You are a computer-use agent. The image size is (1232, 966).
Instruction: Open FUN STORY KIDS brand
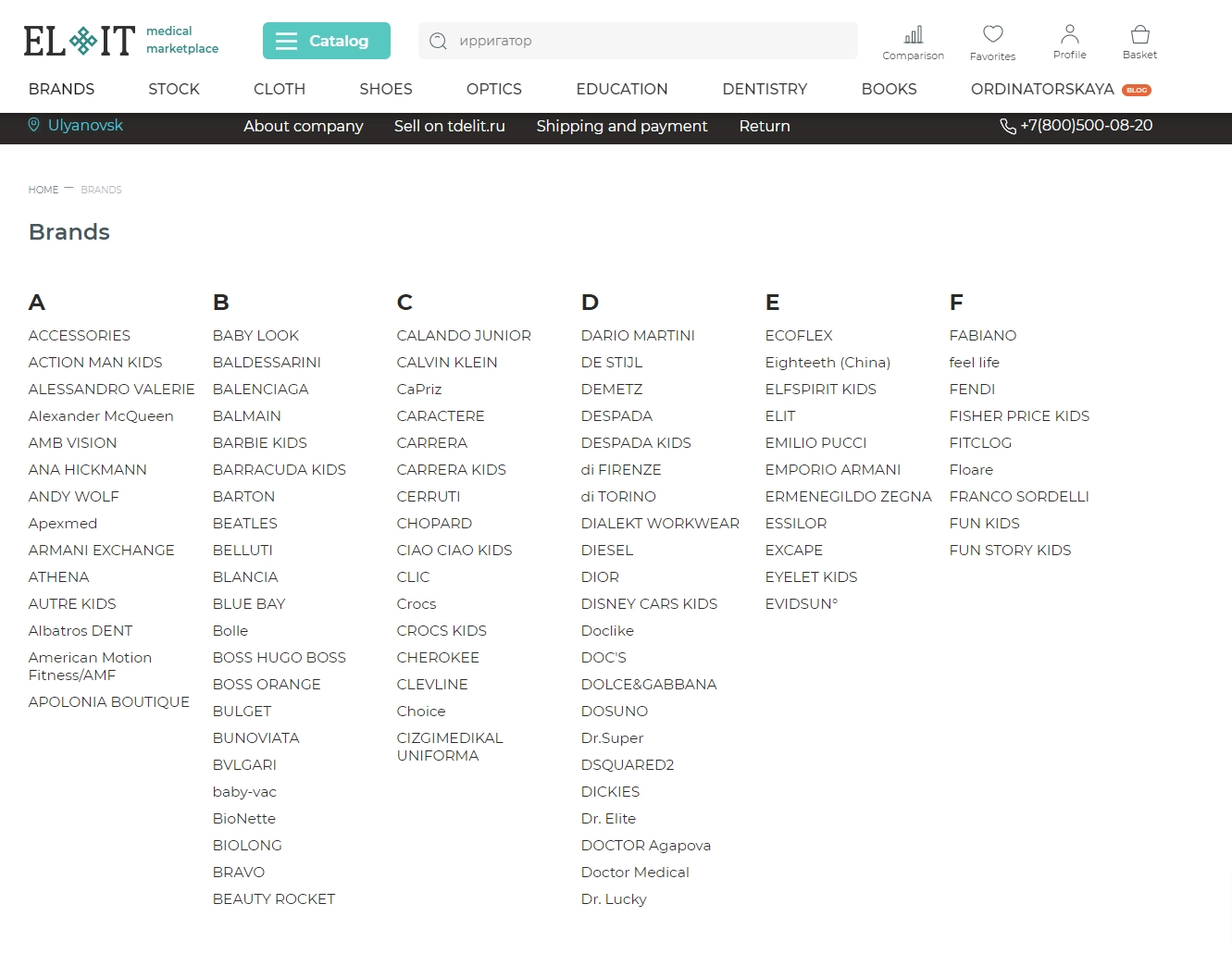[x=1010, y=550]
